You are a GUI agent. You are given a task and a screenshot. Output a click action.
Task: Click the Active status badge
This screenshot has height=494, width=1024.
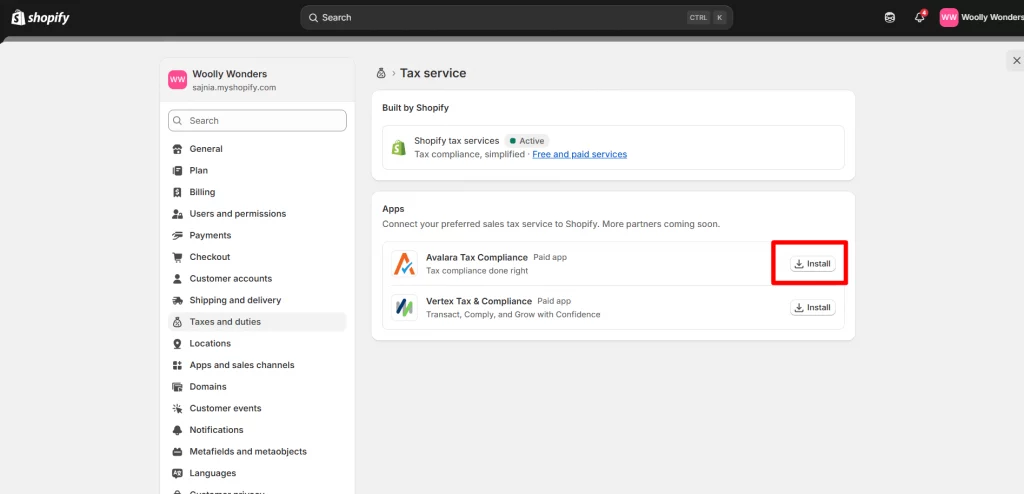click(x=527, y=140)
